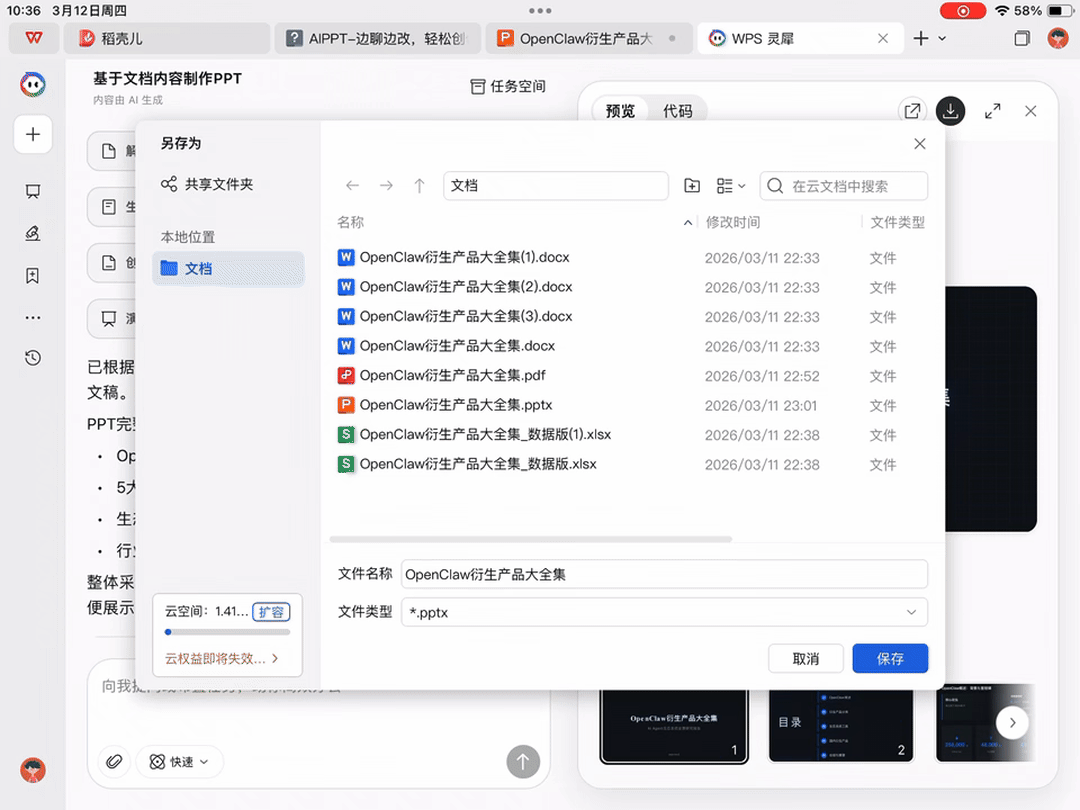
Task: Go up one folder level
Action: (419, 185)
